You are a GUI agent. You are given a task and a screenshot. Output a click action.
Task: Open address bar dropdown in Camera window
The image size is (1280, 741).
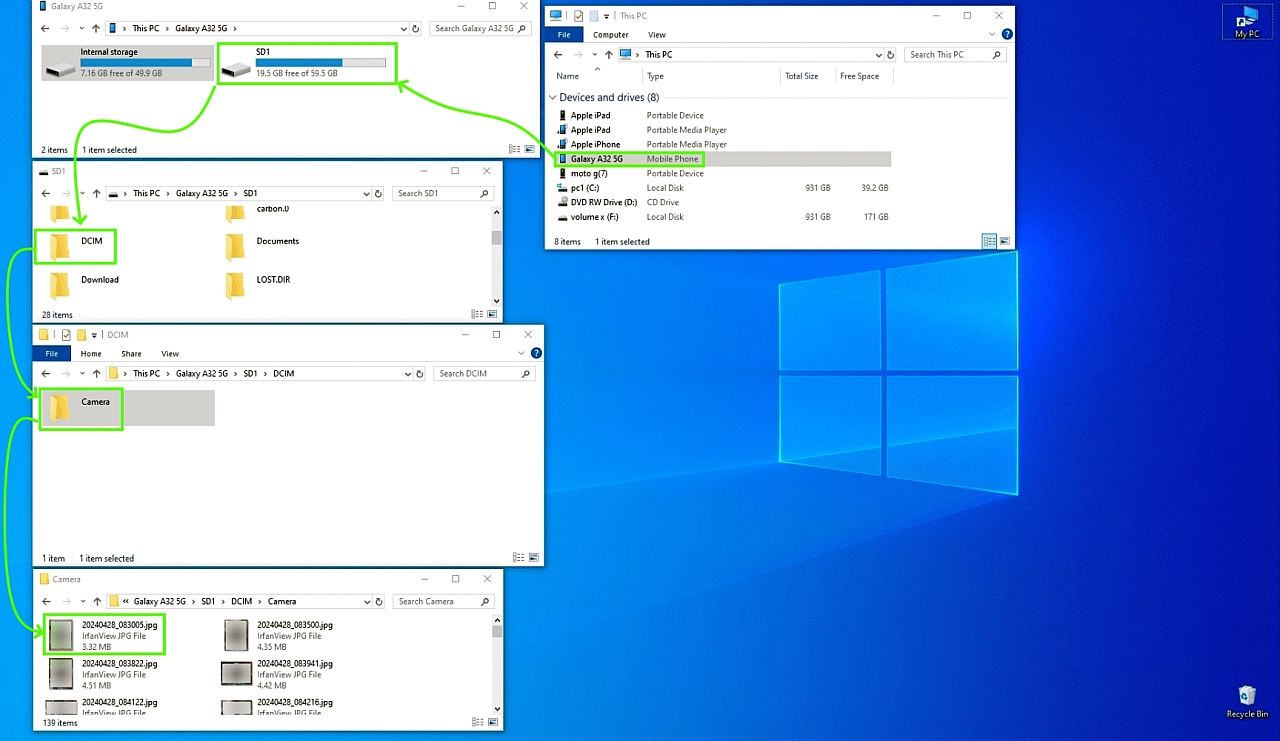(366, 601)
